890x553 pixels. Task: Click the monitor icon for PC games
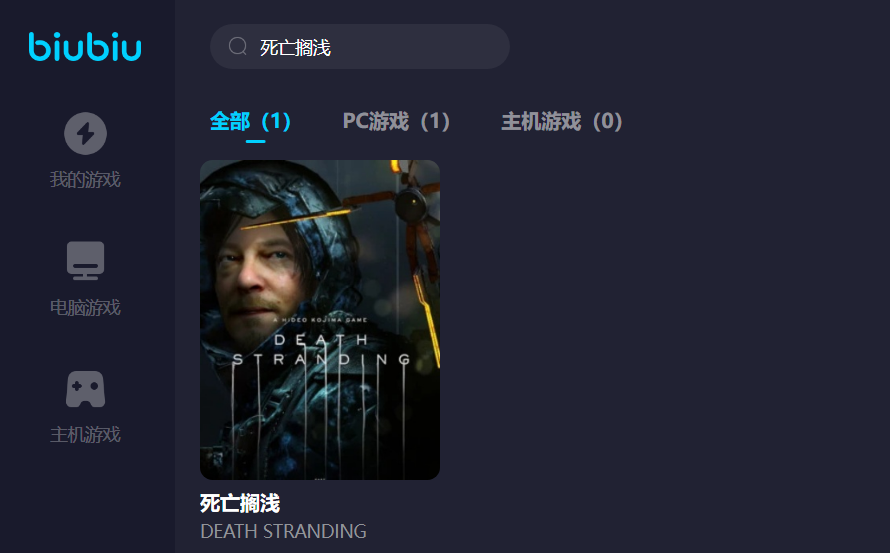click(85, 261)
